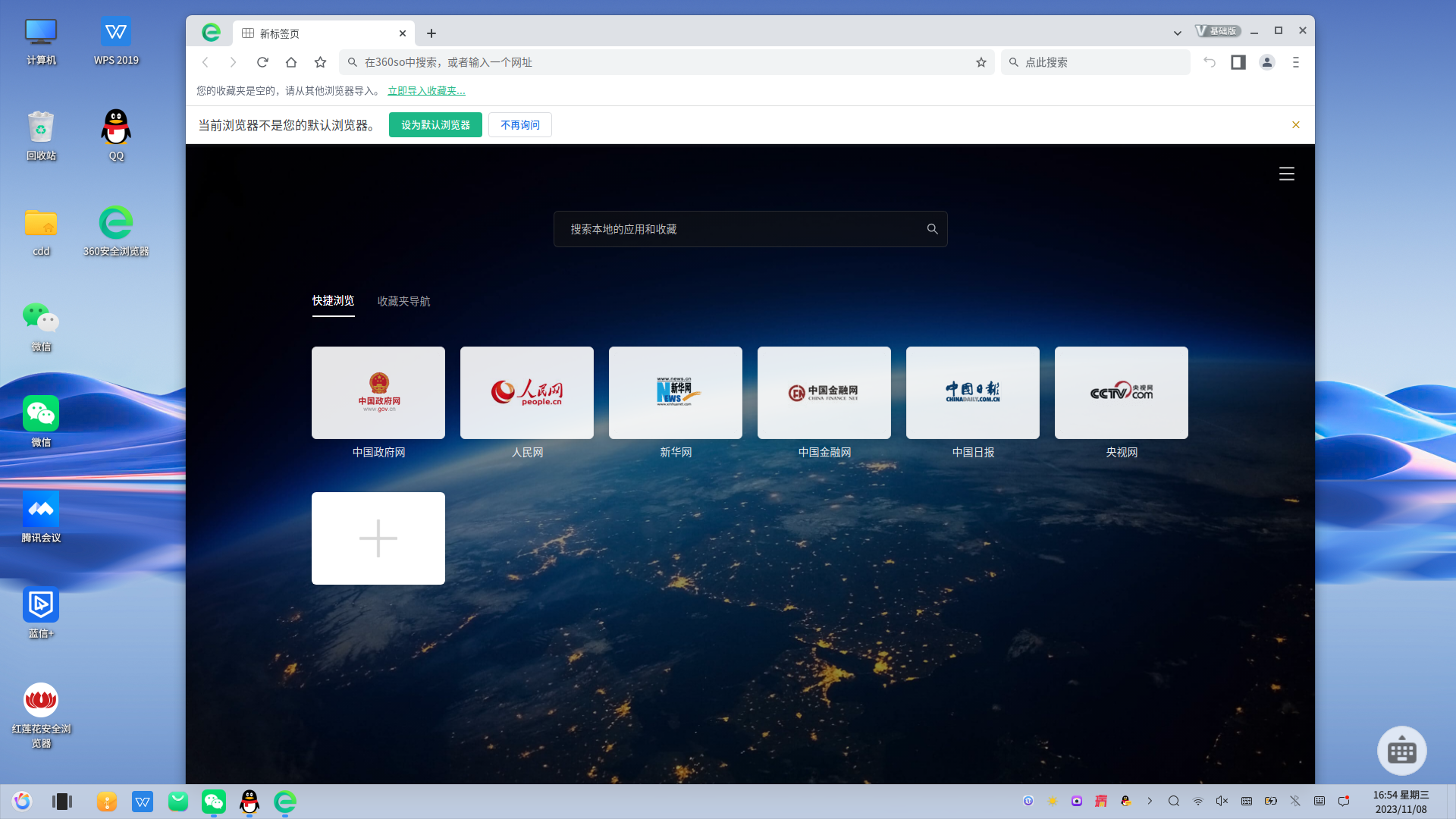Open the user account profile icon
The width and height of the screenshot is (1456, 819).
click(x=1266, y=62)
